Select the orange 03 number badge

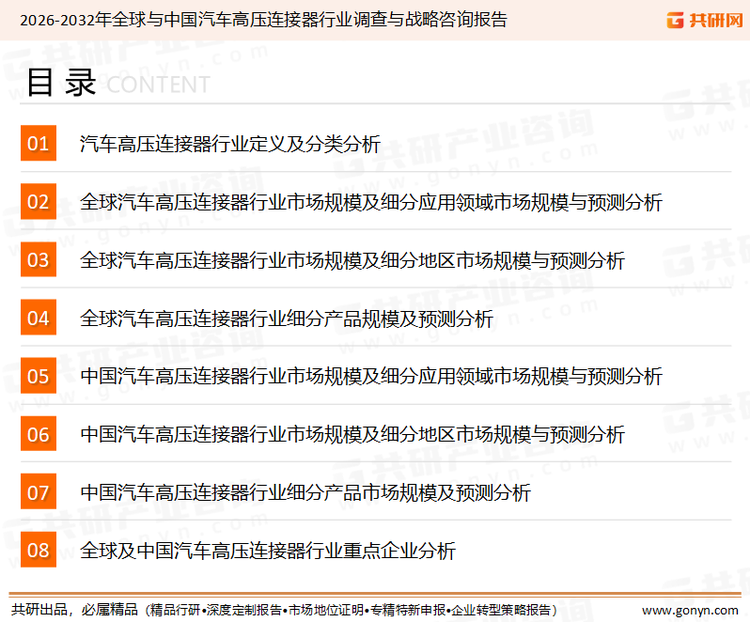[38, 259]
